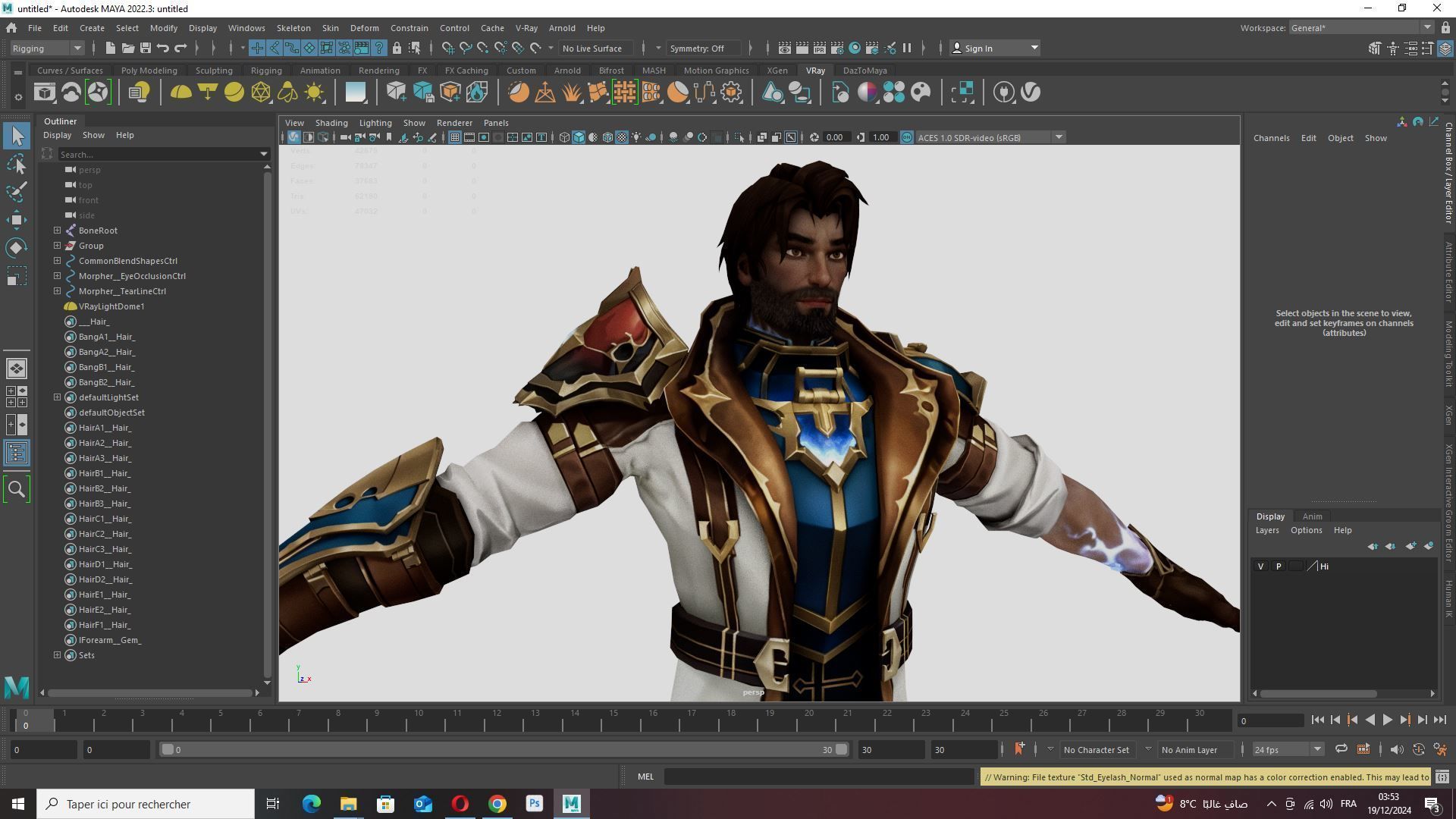Select the arrow Select tool
This screenshot has height=819, width=1456.
(x=17, y=136)
